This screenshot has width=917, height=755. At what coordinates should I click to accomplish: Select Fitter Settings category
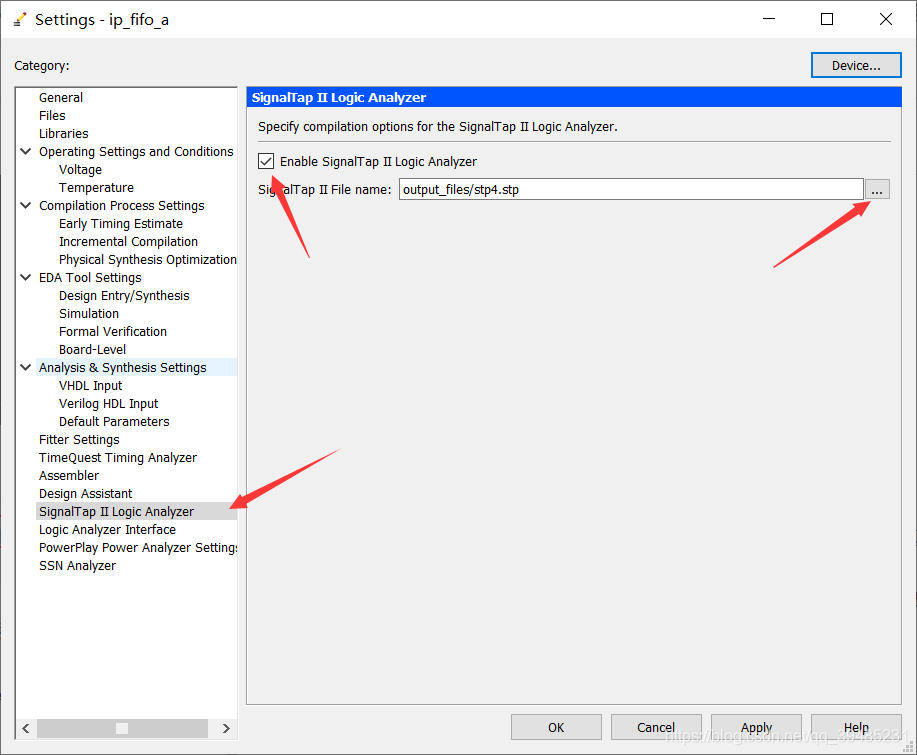tap(79, 440)
